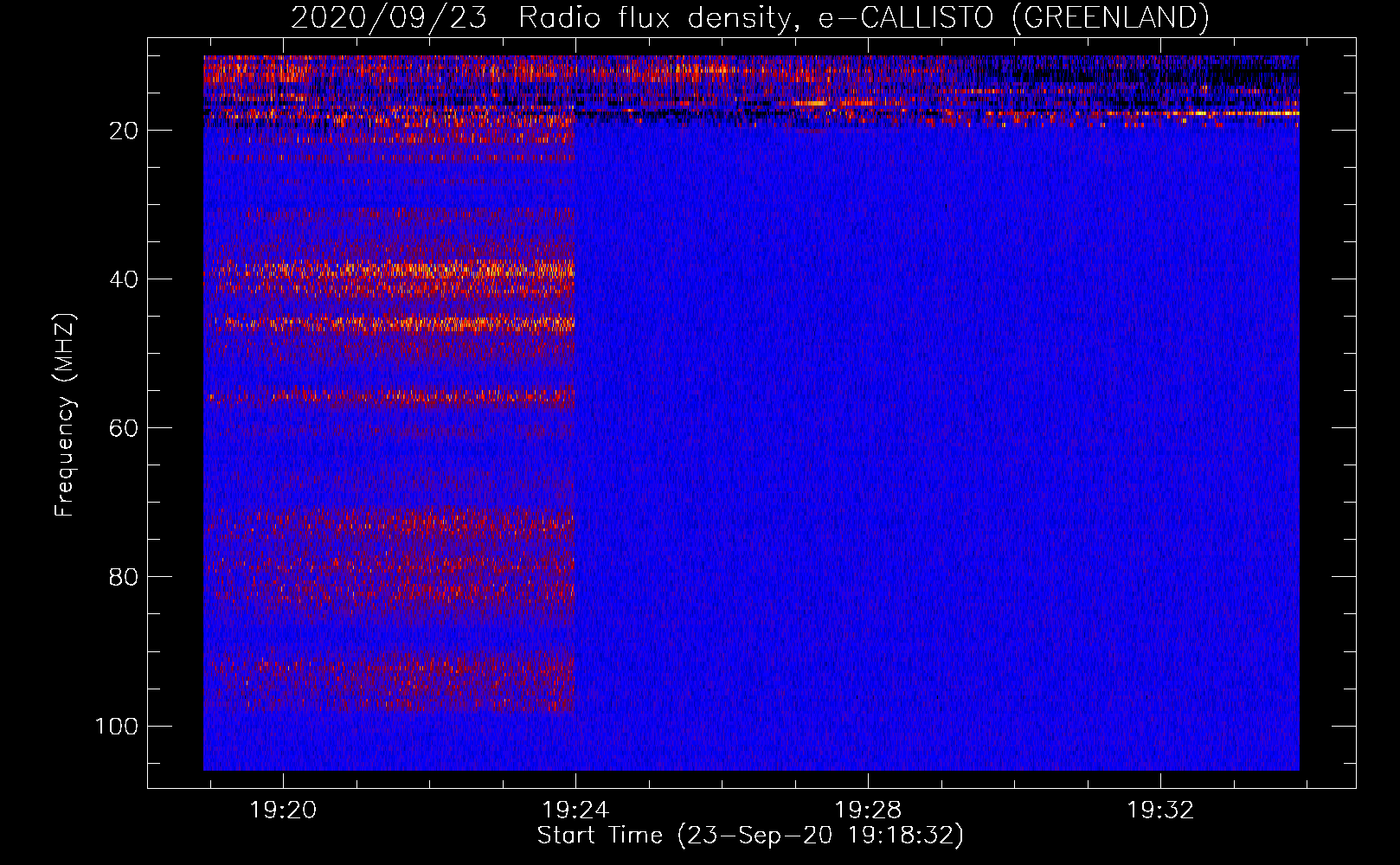Click the plot title "2020/09/23 Radio flux density, e-CALLISTO (GREENLAND)"

[749, 17]
